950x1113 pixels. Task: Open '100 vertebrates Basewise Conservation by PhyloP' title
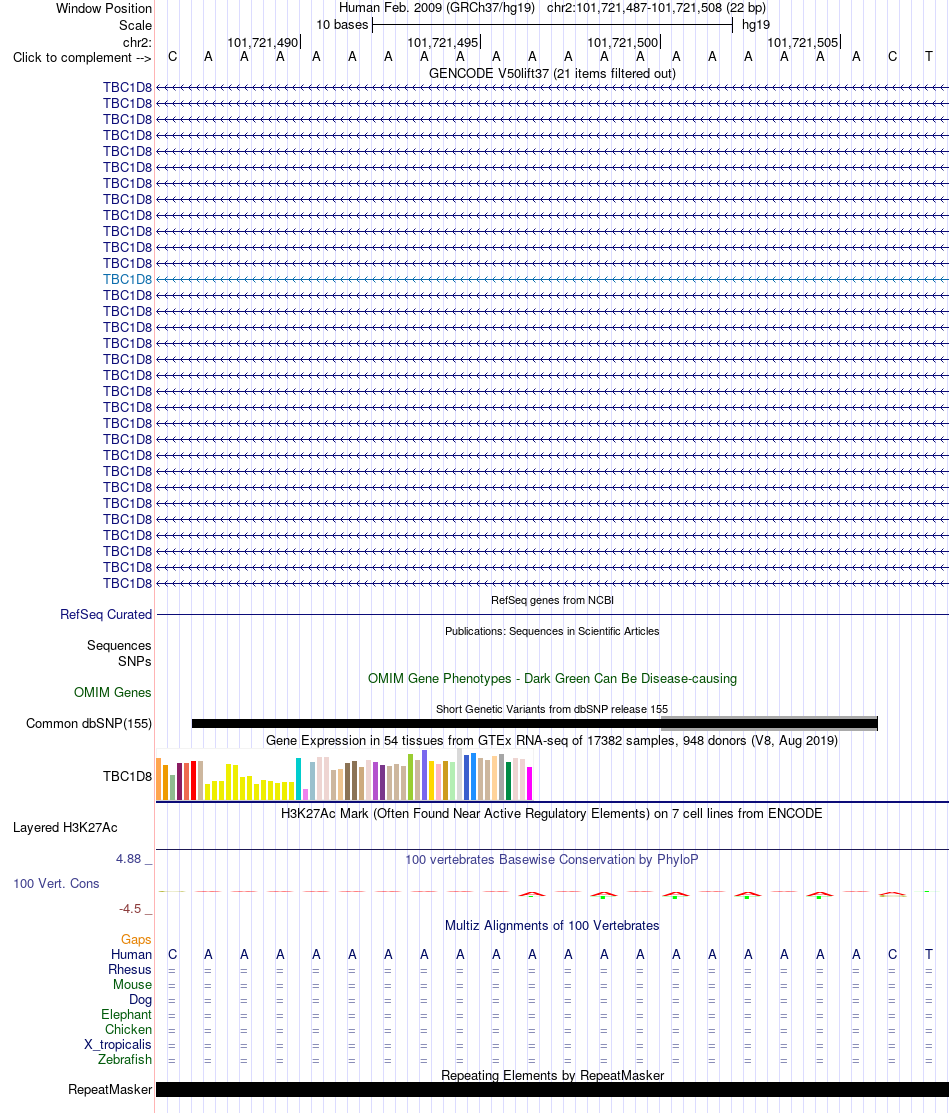coord(552,860)
